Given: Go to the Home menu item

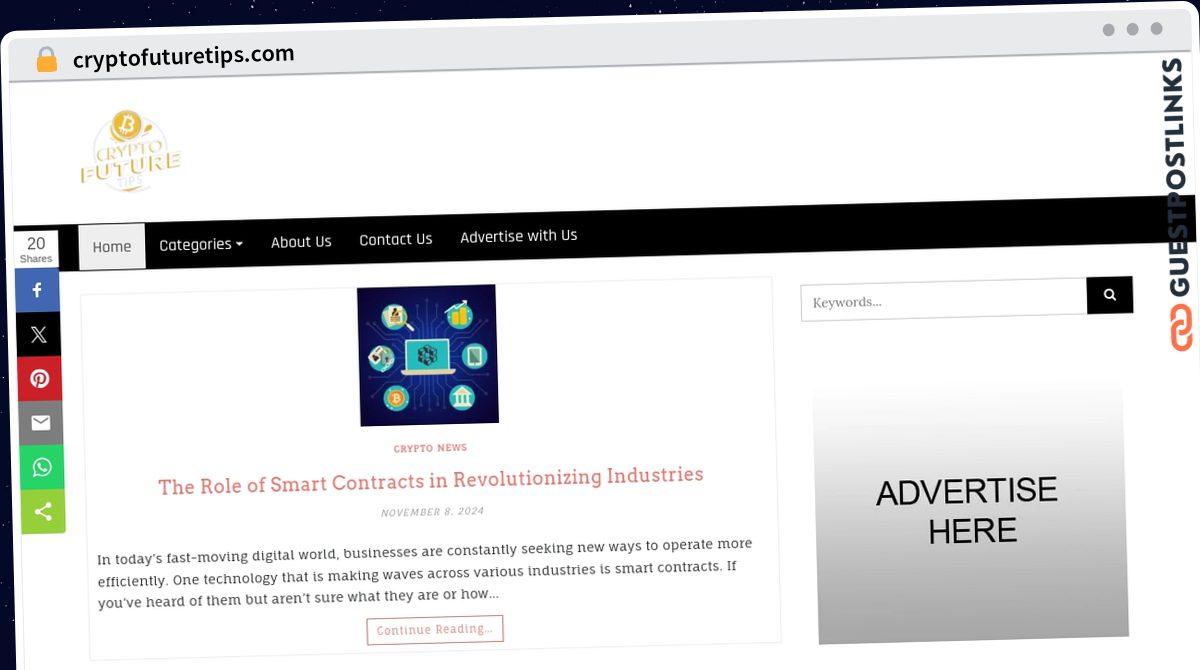Looking at the screenshot, I should (112, 247).
